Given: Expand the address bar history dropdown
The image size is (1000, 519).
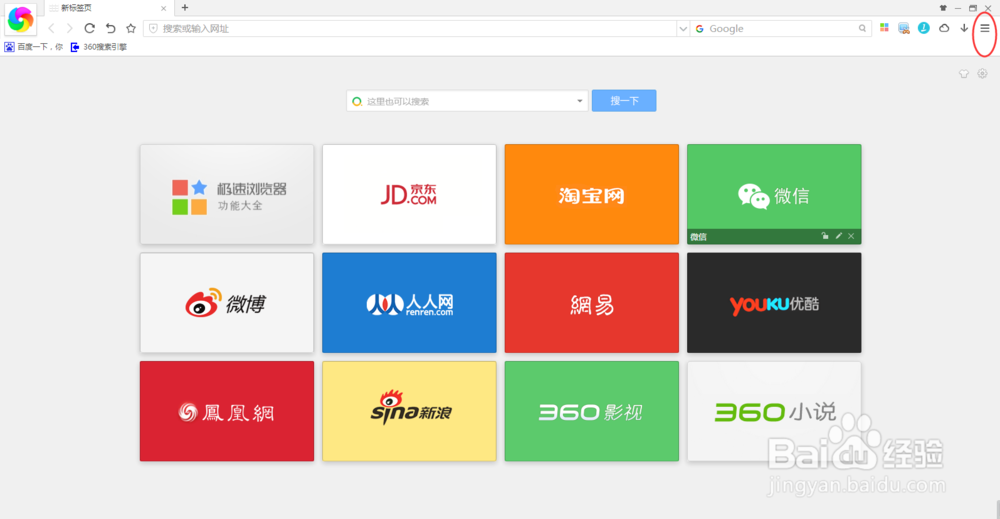Looking at the screenshot, I should [683, 29].
